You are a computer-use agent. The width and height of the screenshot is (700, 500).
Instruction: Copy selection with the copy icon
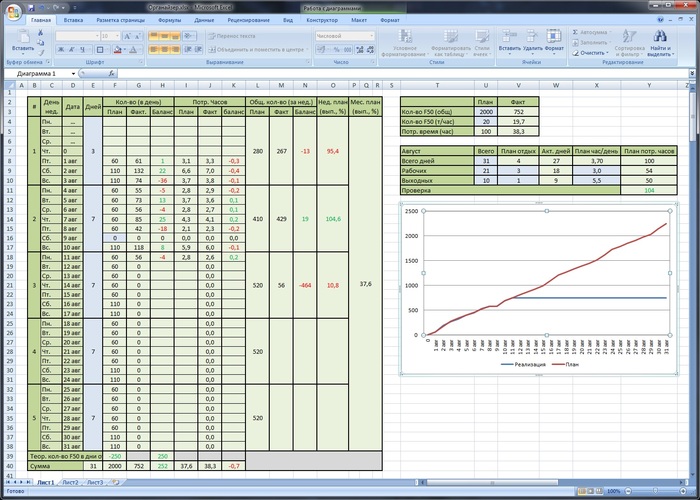click(x=40, y=42)
